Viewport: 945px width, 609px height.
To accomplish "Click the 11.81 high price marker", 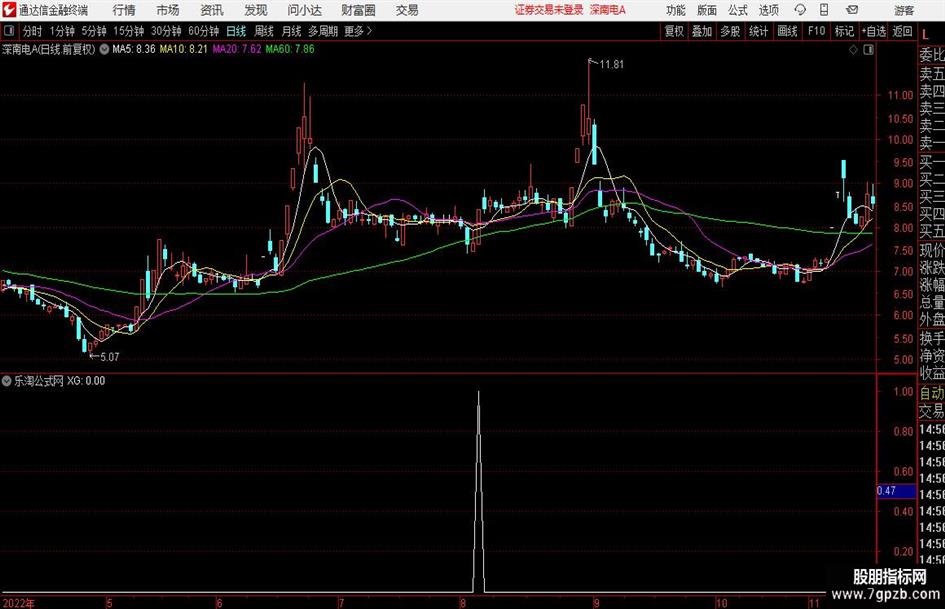I will tap(611, 65).
